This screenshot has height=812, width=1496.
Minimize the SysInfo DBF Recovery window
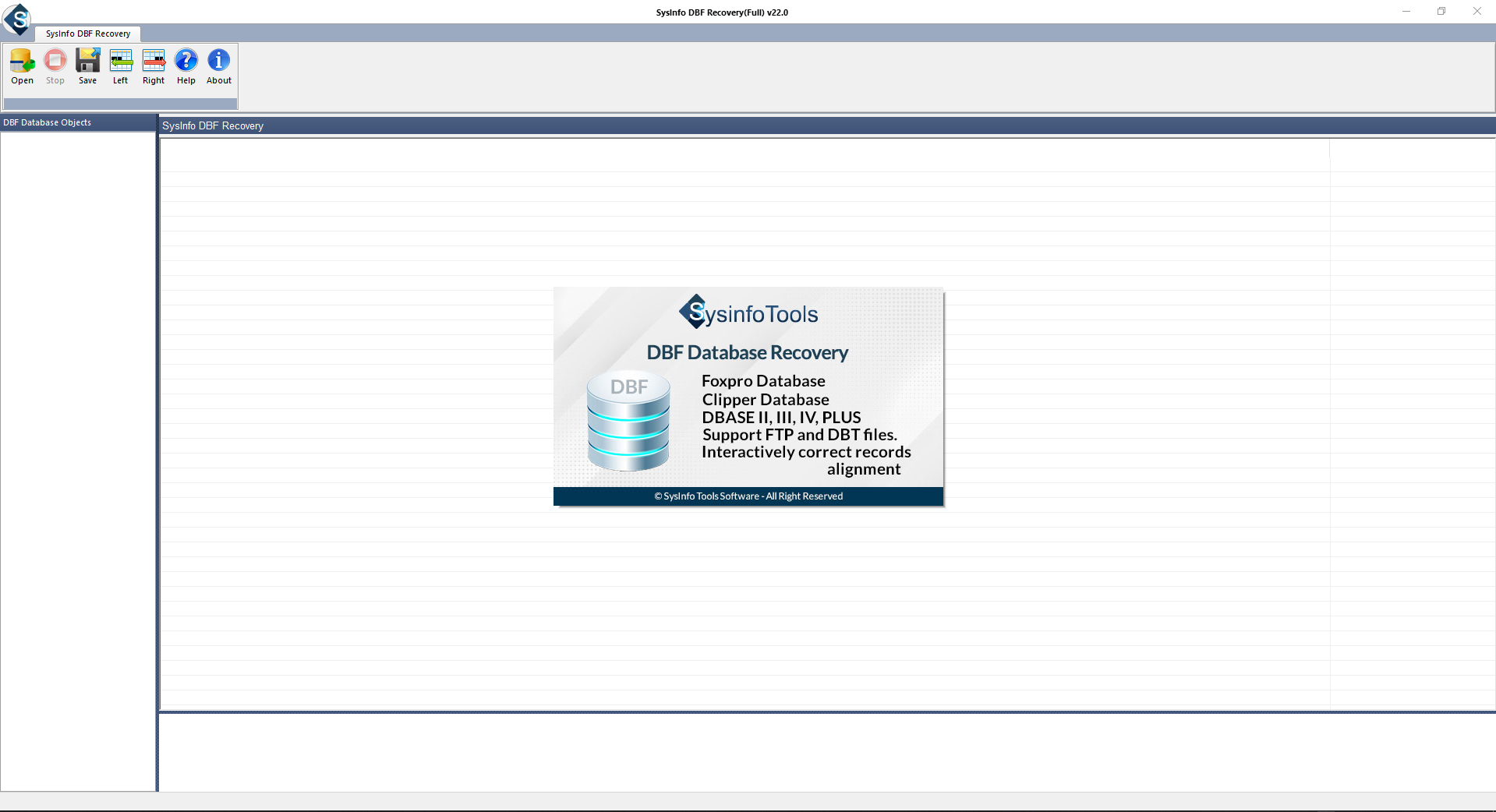pos(1406,12)
